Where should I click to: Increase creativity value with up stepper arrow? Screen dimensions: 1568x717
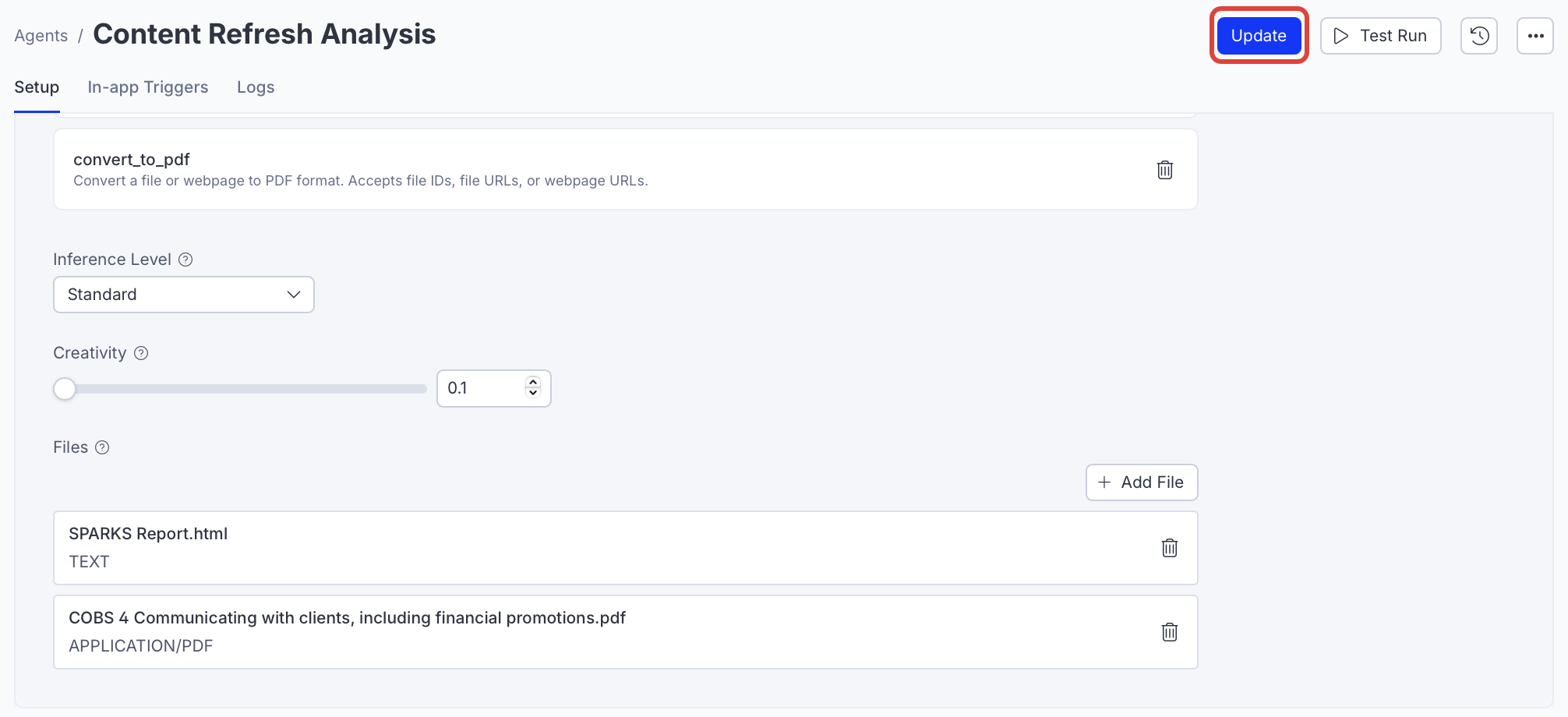pyautogui.click(x=533, y=382)
